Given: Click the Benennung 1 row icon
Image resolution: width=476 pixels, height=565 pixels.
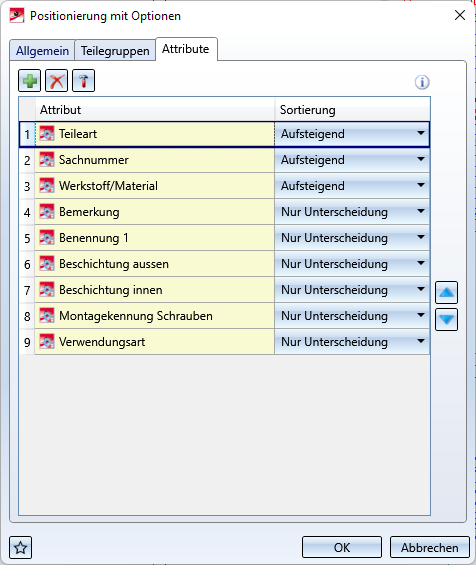Looking at the screenshot, I should [x=47, y=237].
